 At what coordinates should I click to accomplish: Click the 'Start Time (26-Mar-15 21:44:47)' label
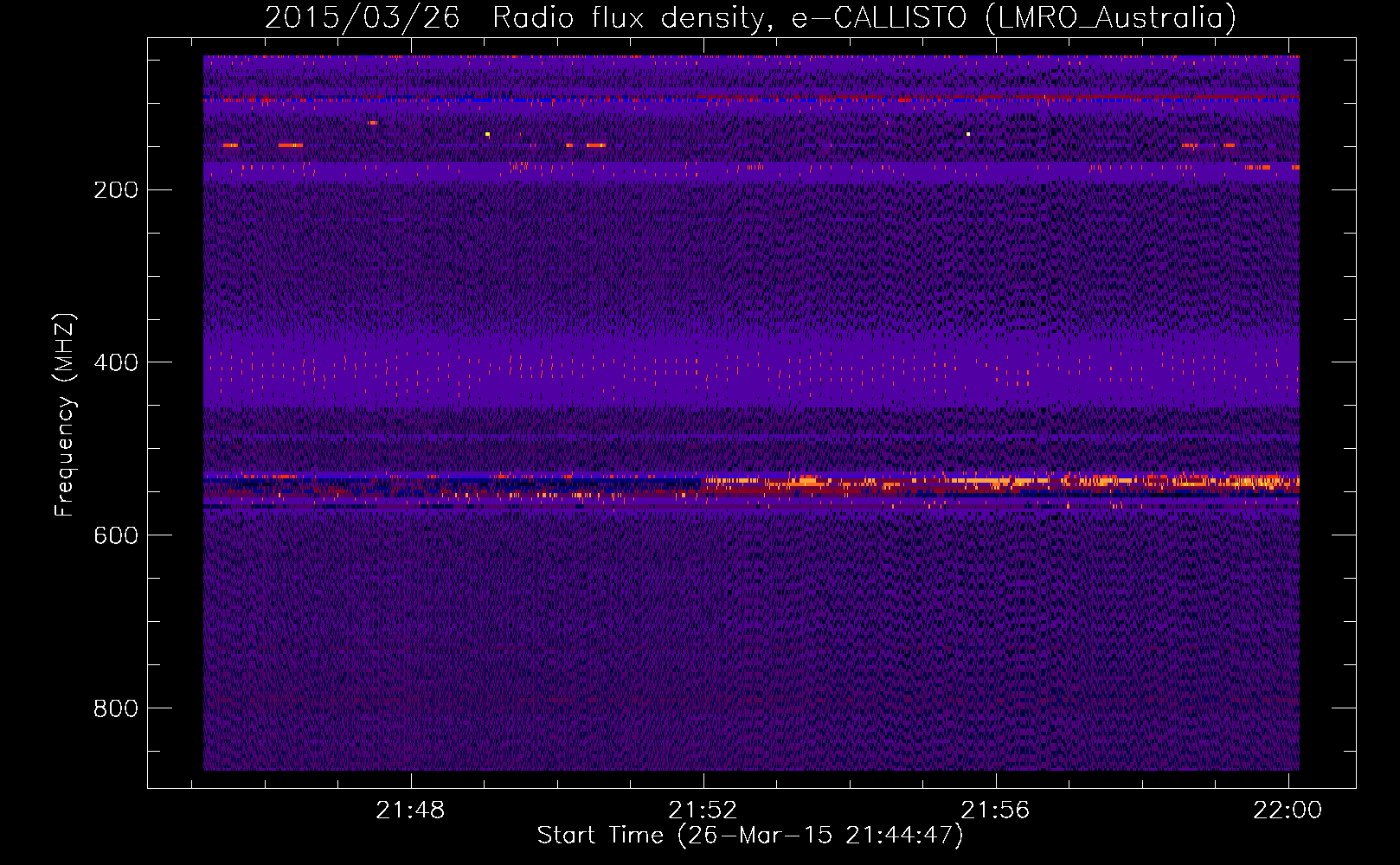(x=750, y=836)
